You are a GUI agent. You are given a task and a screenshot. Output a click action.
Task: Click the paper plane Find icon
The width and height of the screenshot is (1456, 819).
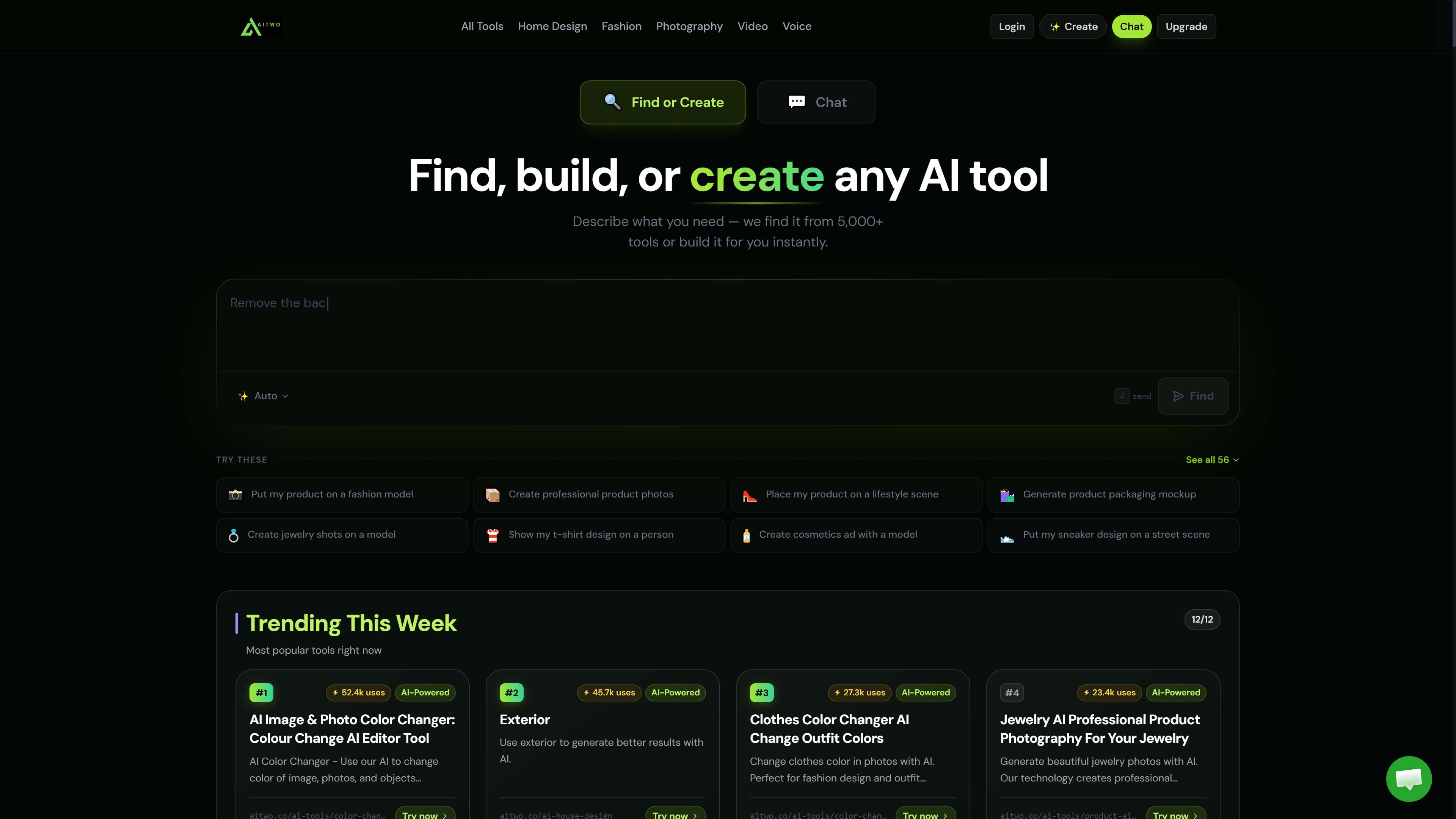tap(1178, 396)
